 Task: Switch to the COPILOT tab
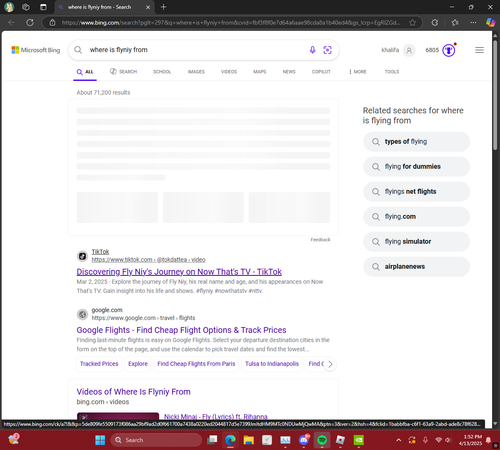321,72
